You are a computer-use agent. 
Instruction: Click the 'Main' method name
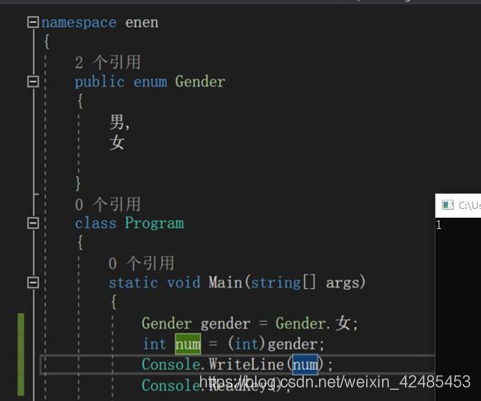(225, 283)
